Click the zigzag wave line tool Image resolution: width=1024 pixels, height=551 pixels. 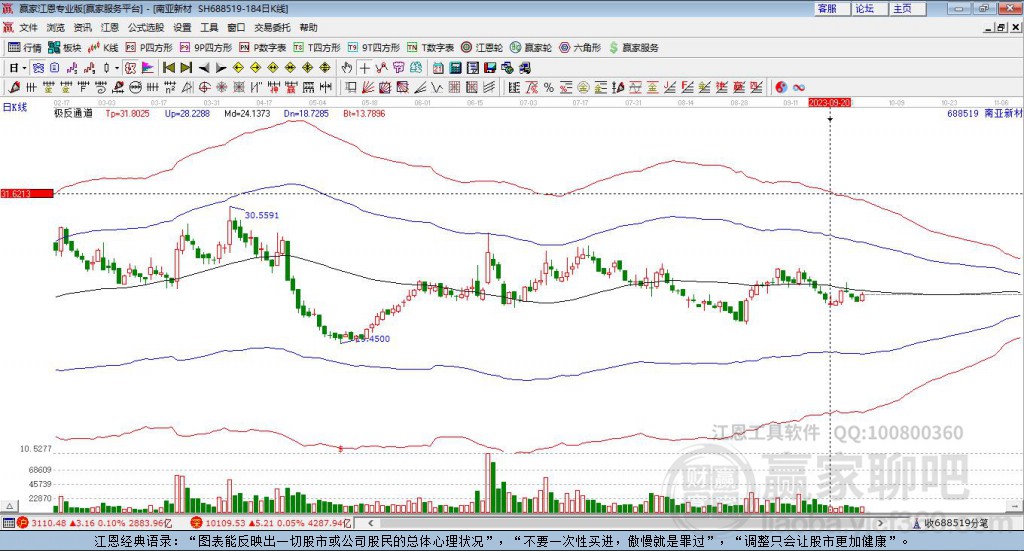pos(437,87)
